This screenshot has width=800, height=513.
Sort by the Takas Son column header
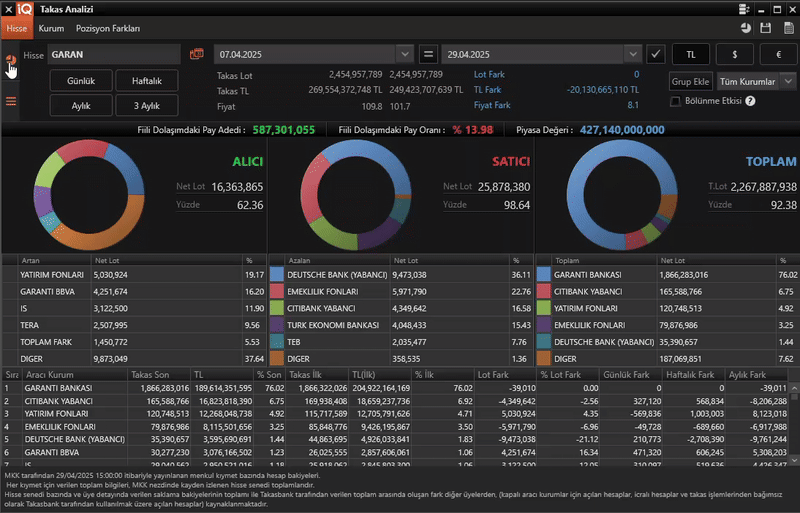click(x=159, y=375)
